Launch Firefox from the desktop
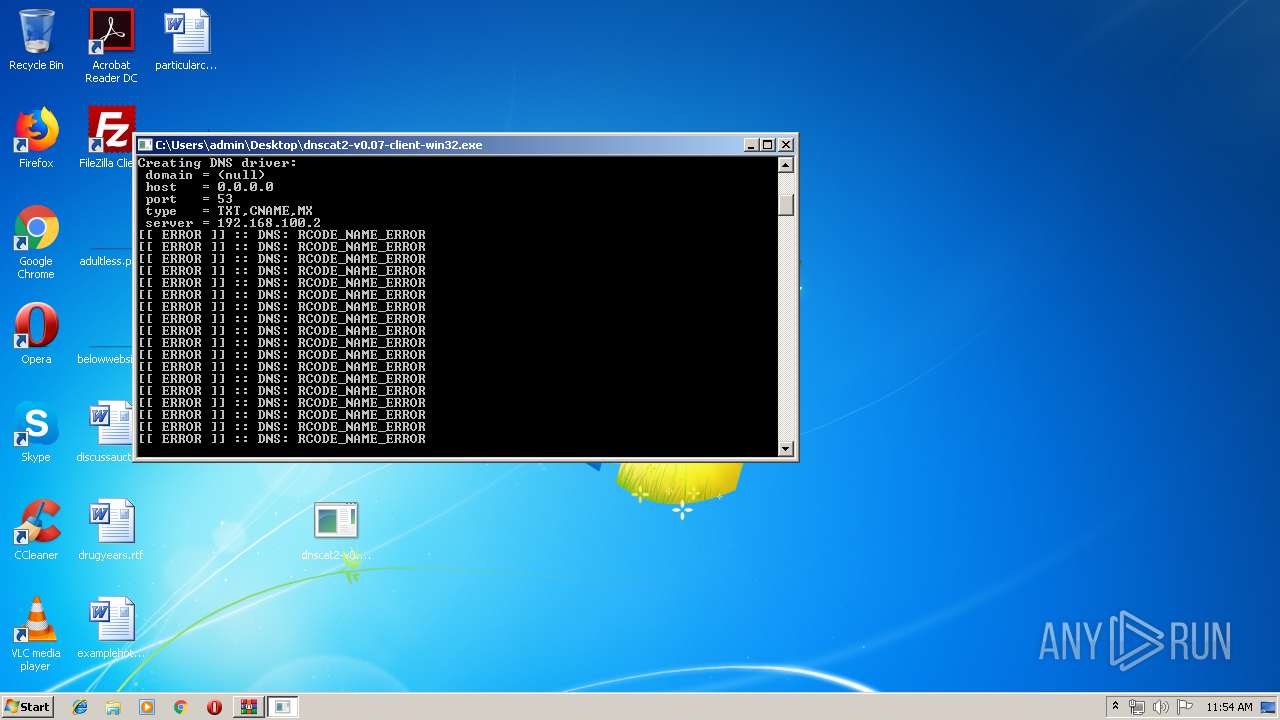 (36, 138)
